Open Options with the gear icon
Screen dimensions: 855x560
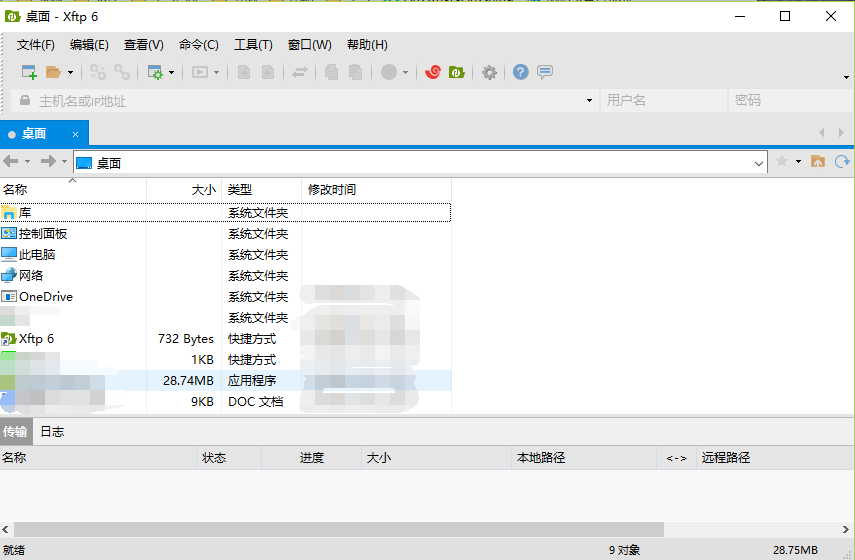point(489,72)
